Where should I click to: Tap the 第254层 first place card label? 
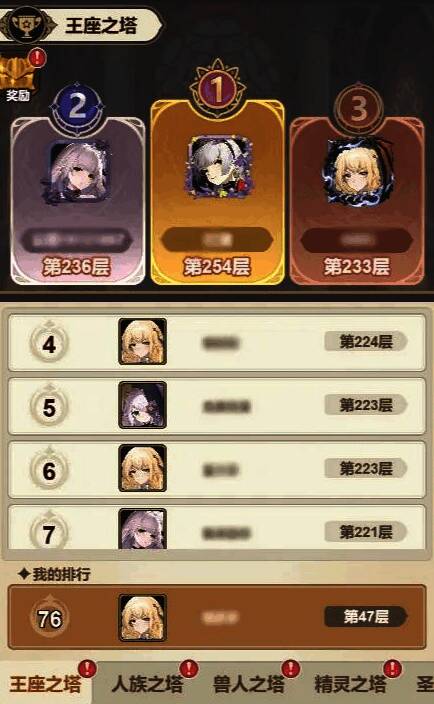coord(217,267)
